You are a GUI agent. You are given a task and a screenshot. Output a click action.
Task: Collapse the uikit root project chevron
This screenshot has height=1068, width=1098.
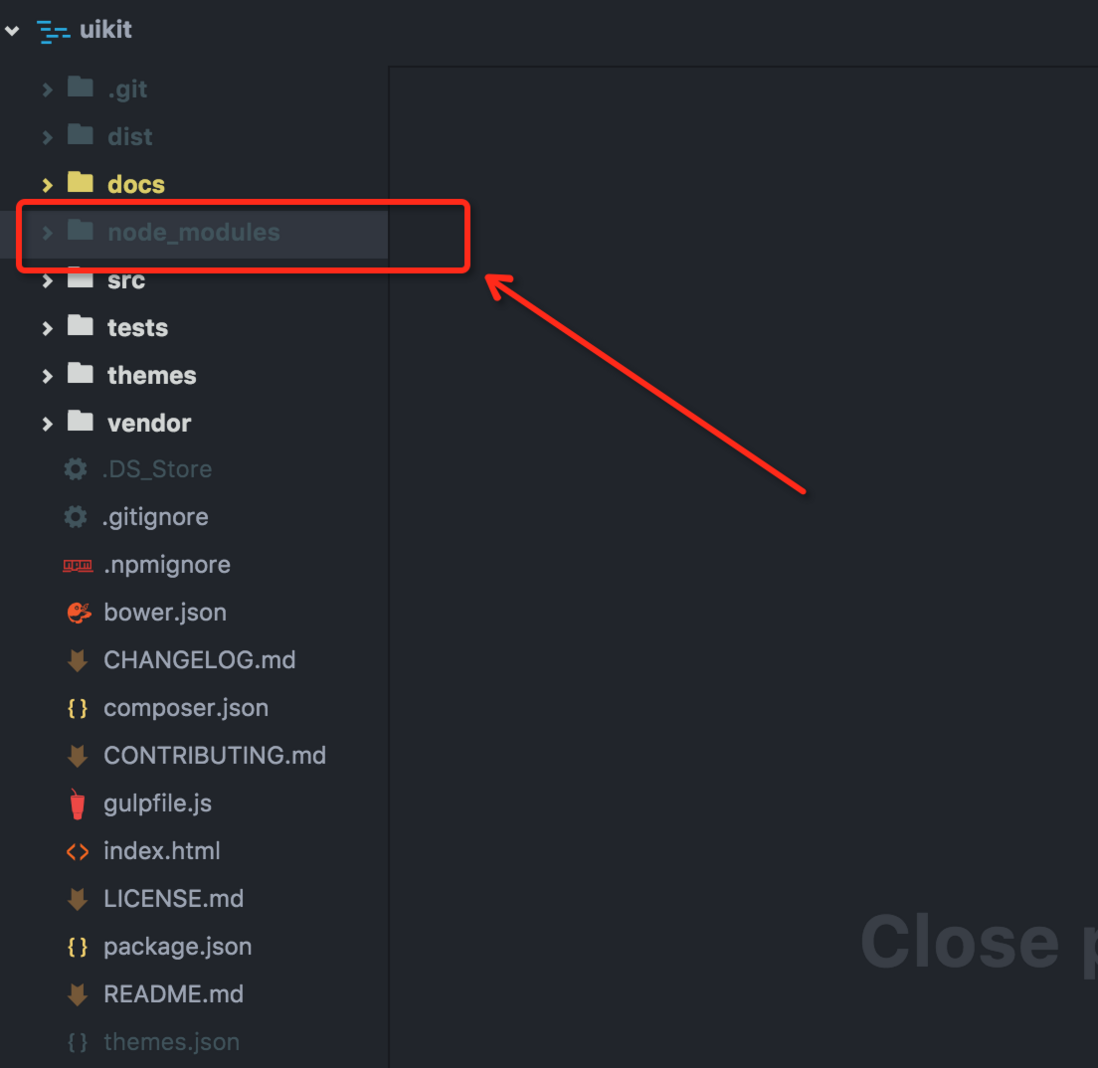(12, 30)
